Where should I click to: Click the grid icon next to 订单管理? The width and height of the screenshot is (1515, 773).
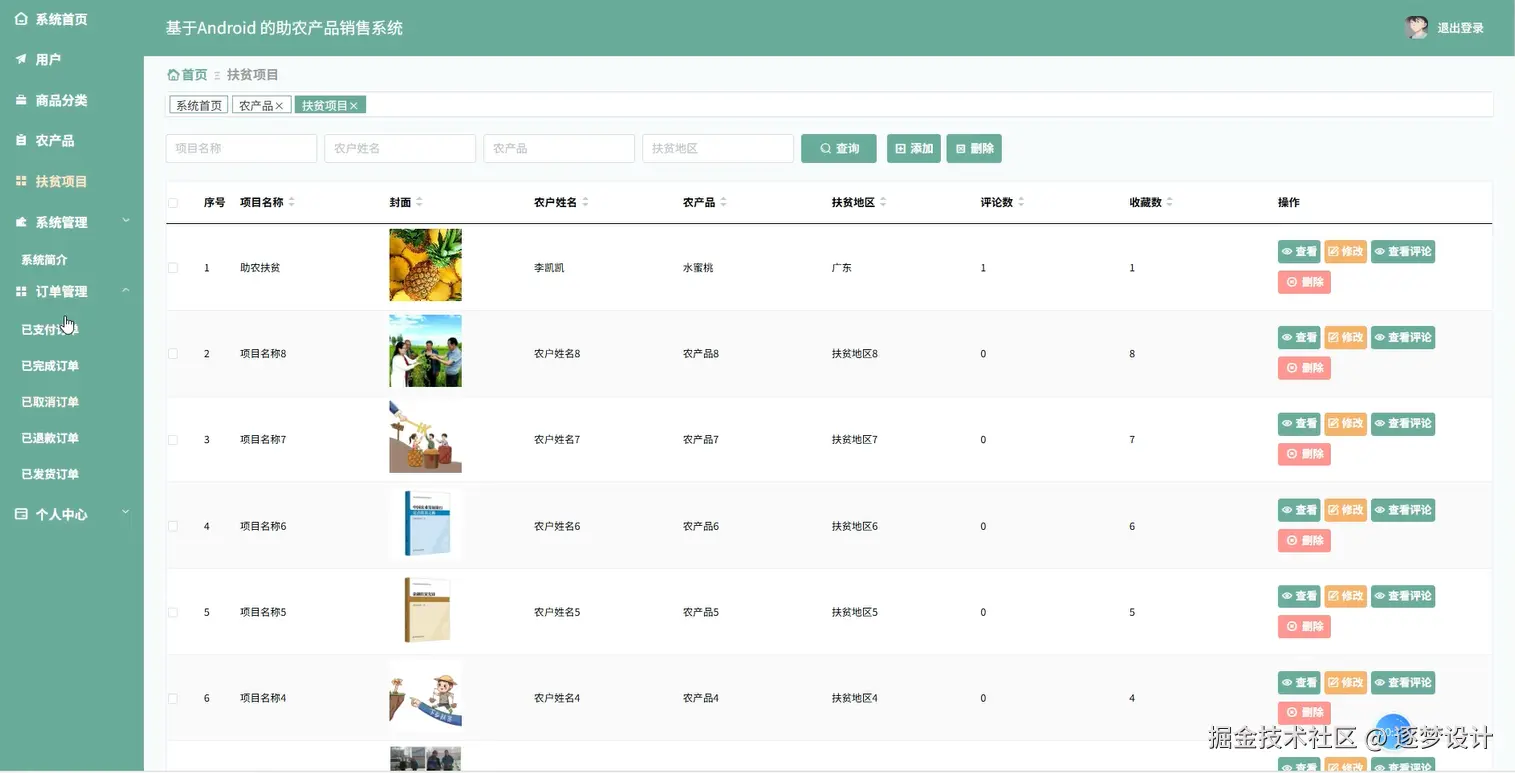point(21,291)
